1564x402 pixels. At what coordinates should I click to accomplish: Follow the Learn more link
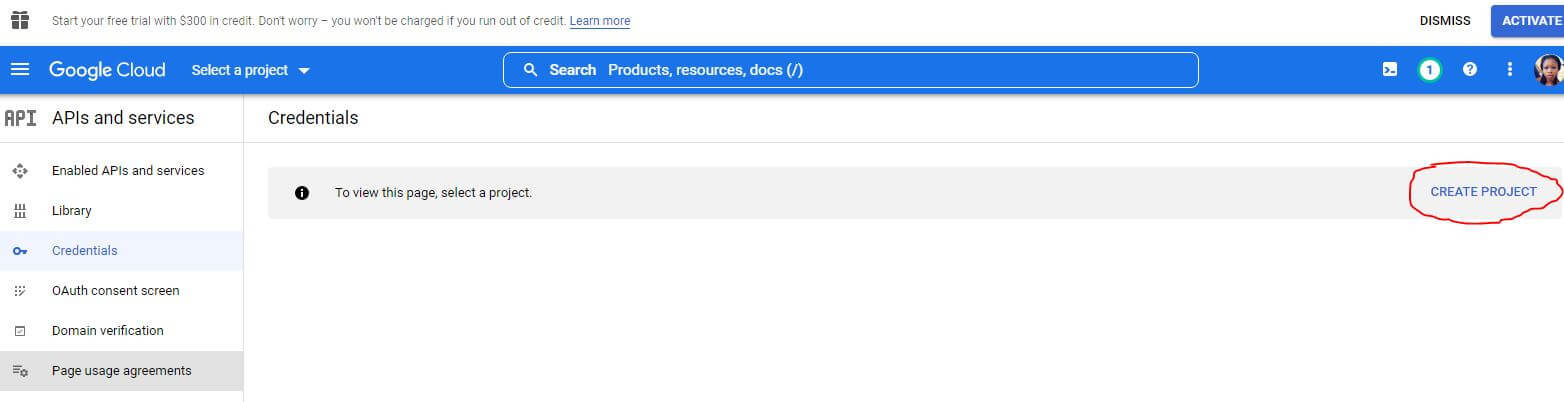coord(600,21)
